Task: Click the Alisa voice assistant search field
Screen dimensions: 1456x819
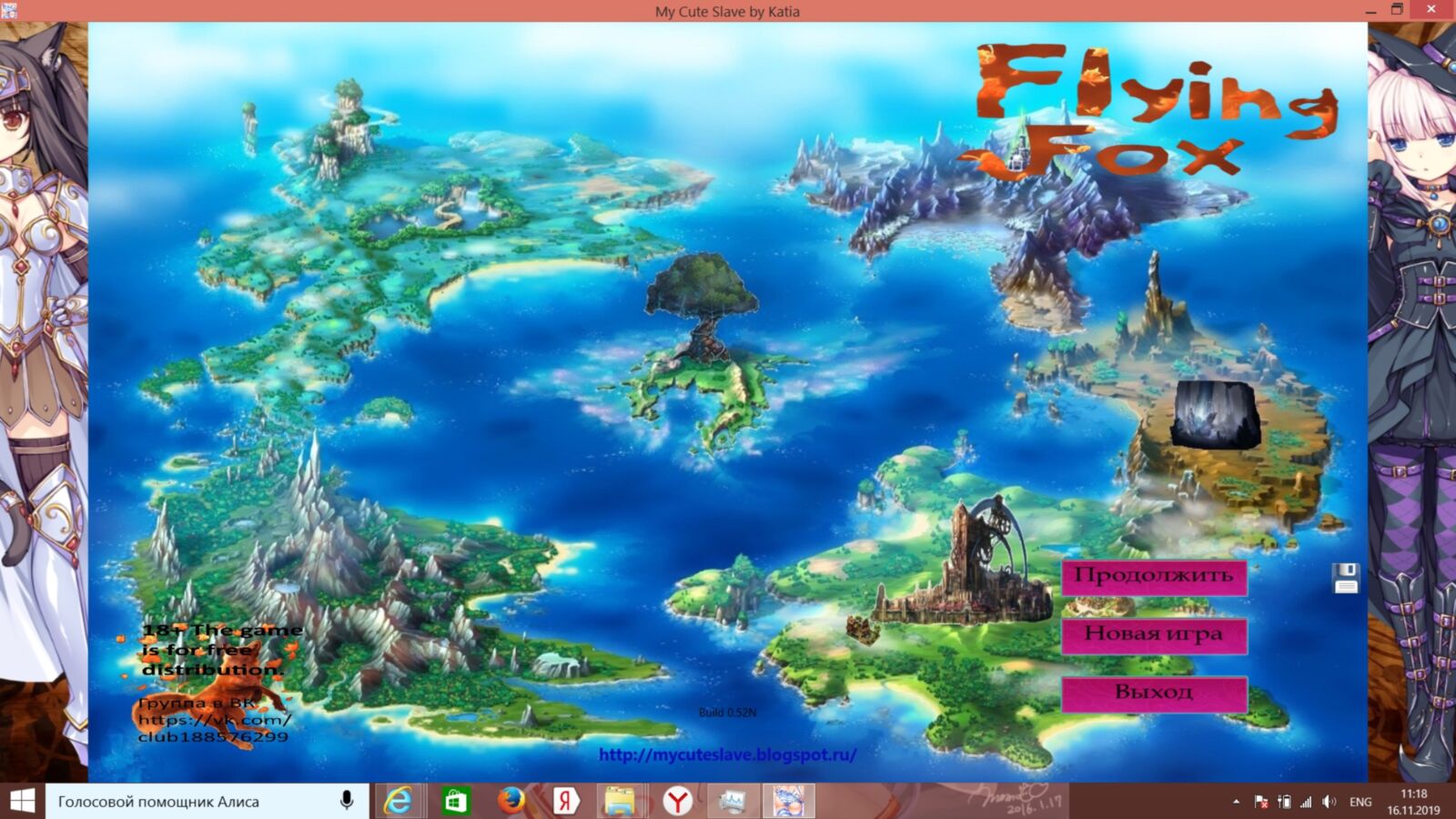Action: click(x=182, y=802)
